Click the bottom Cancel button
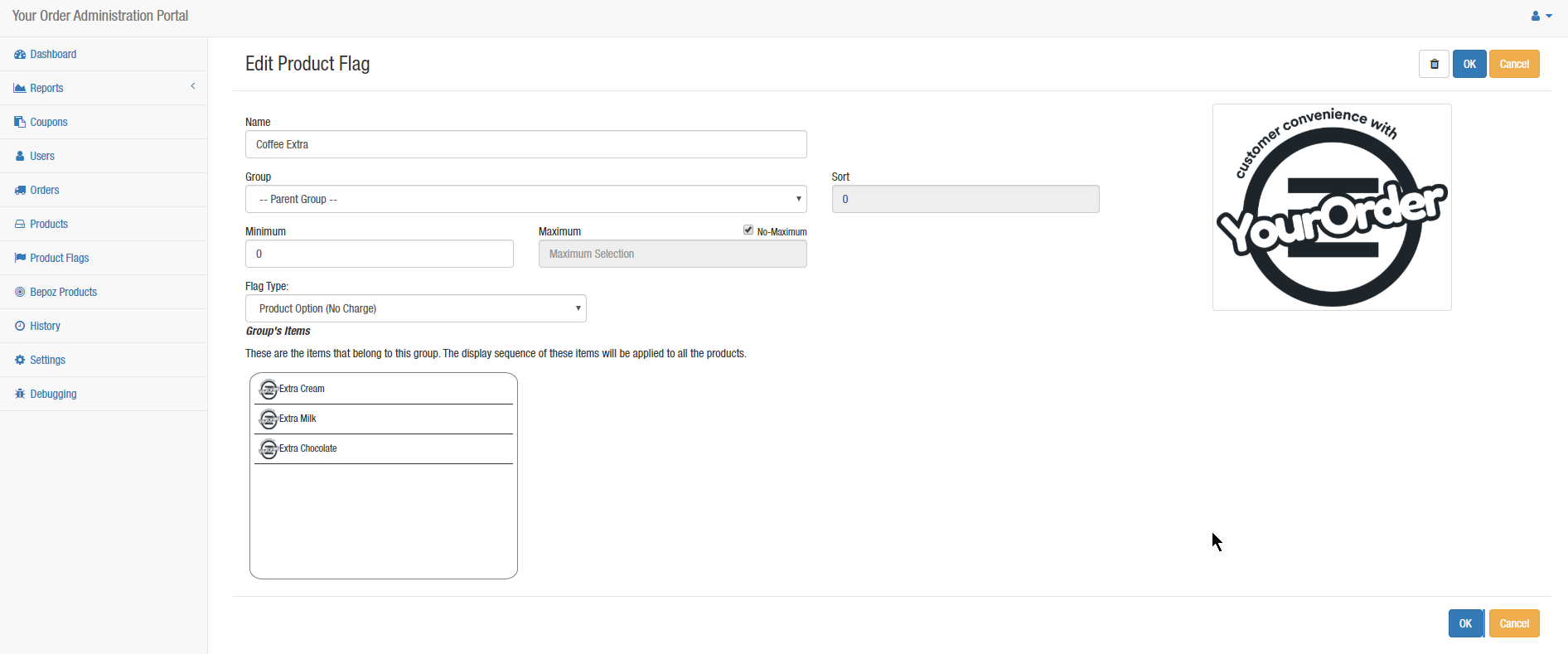 click(x=1514, y=623)
